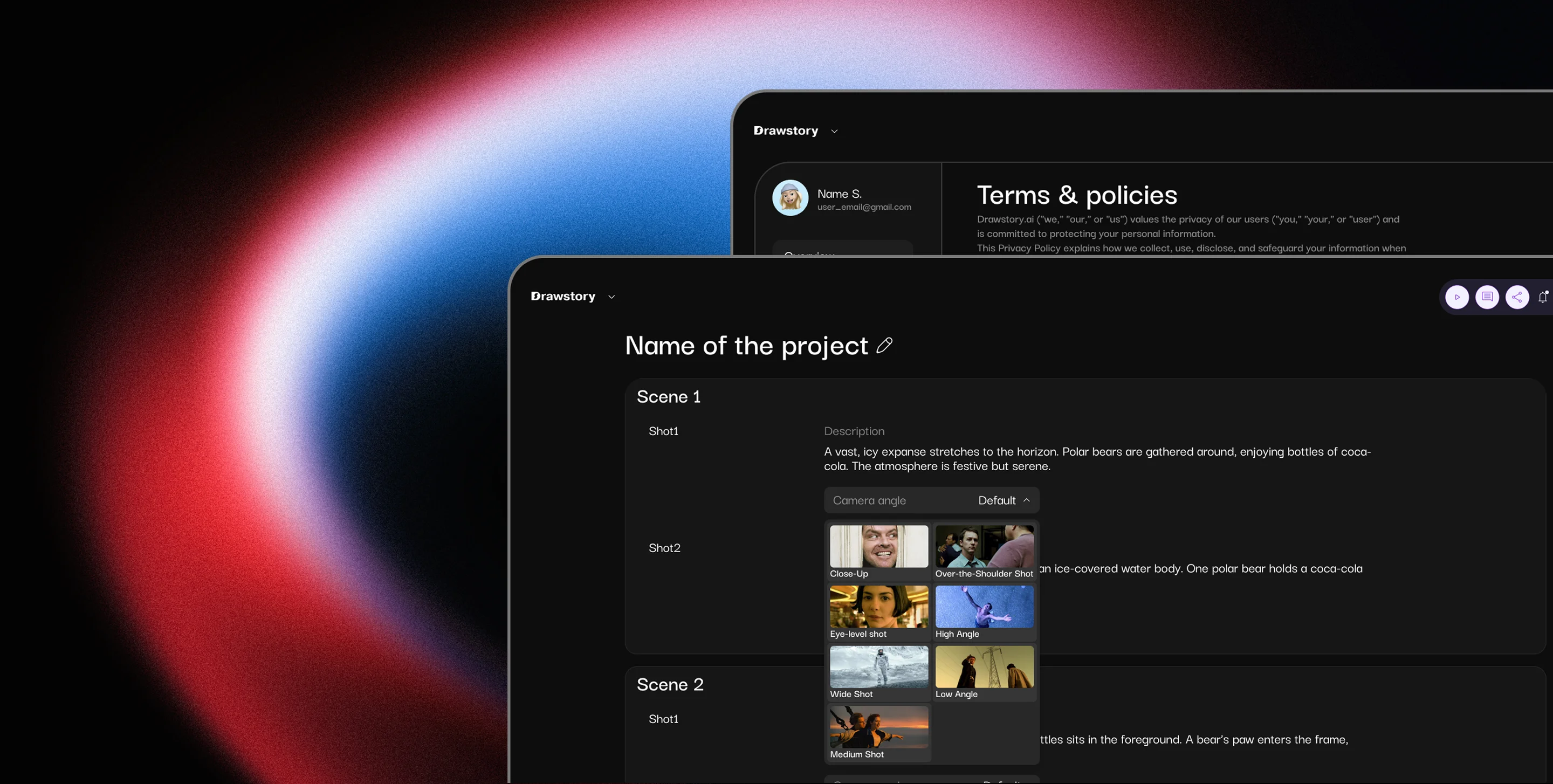Click the user avatar in the Terms window
The width and height of the screenshot is (1553, 784).
pos(791,198)
